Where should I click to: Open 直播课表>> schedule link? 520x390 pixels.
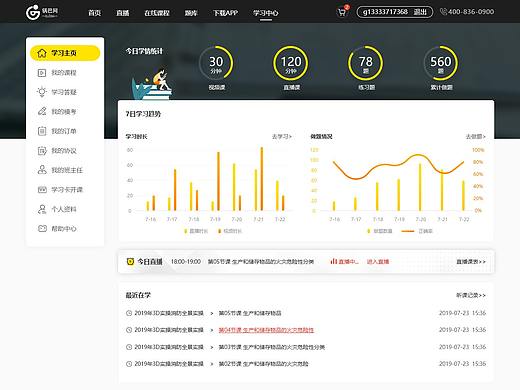pyautogui.click(x=471, y=262)
